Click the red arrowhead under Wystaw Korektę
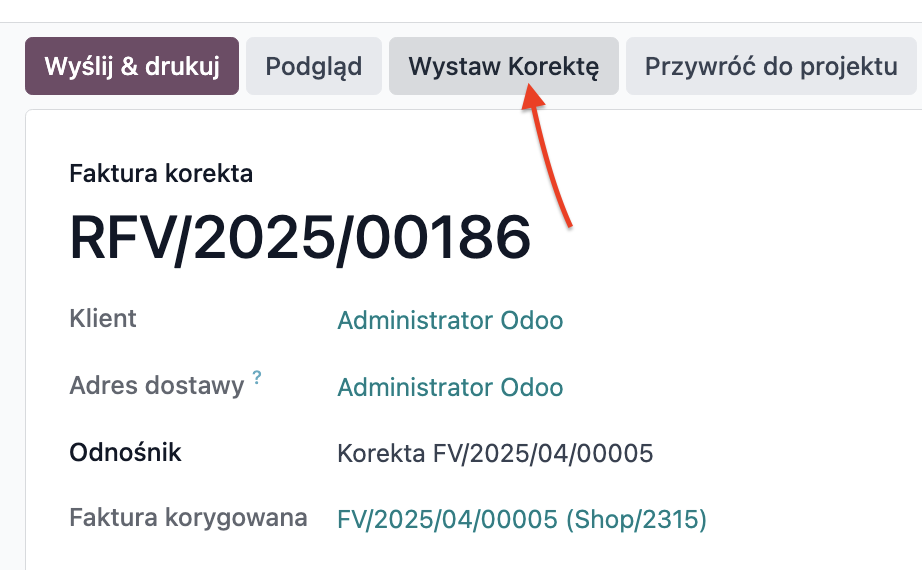 [x=532, y=96]
